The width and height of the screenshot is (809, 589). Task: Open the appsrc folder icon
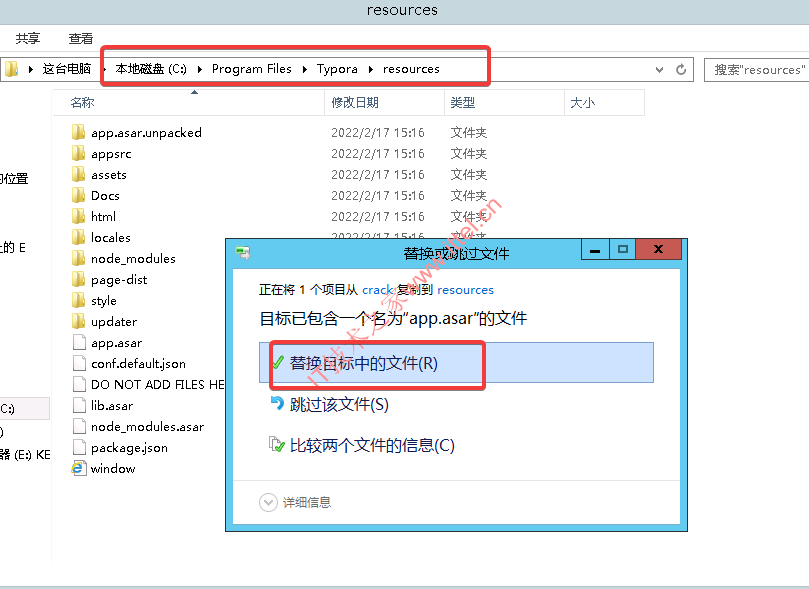[x=78, y=154]
